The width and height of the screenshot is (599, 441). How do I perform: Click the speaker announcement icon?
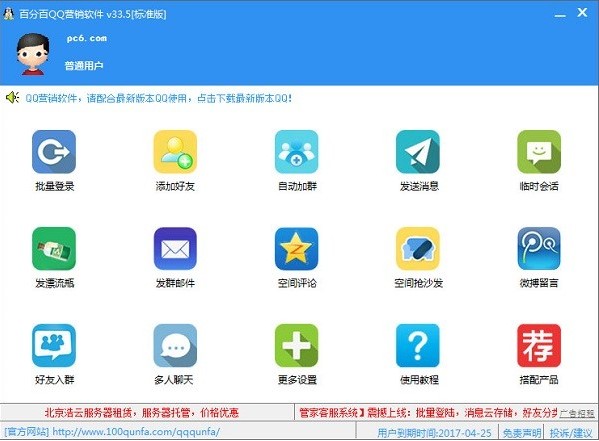pos(12,98)
